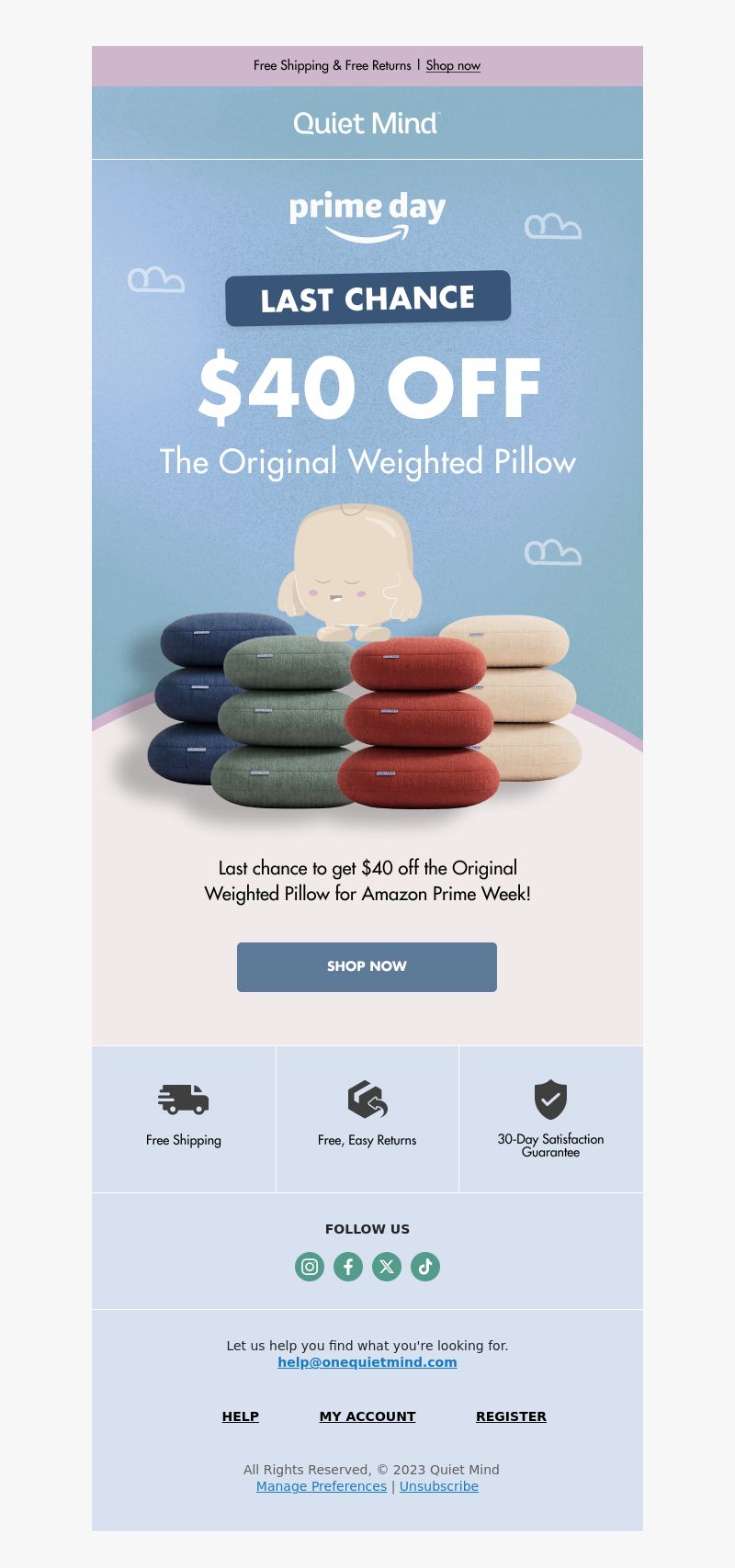Click the $40 OFF headline
Screen dimensions: 735x1568
369,387
